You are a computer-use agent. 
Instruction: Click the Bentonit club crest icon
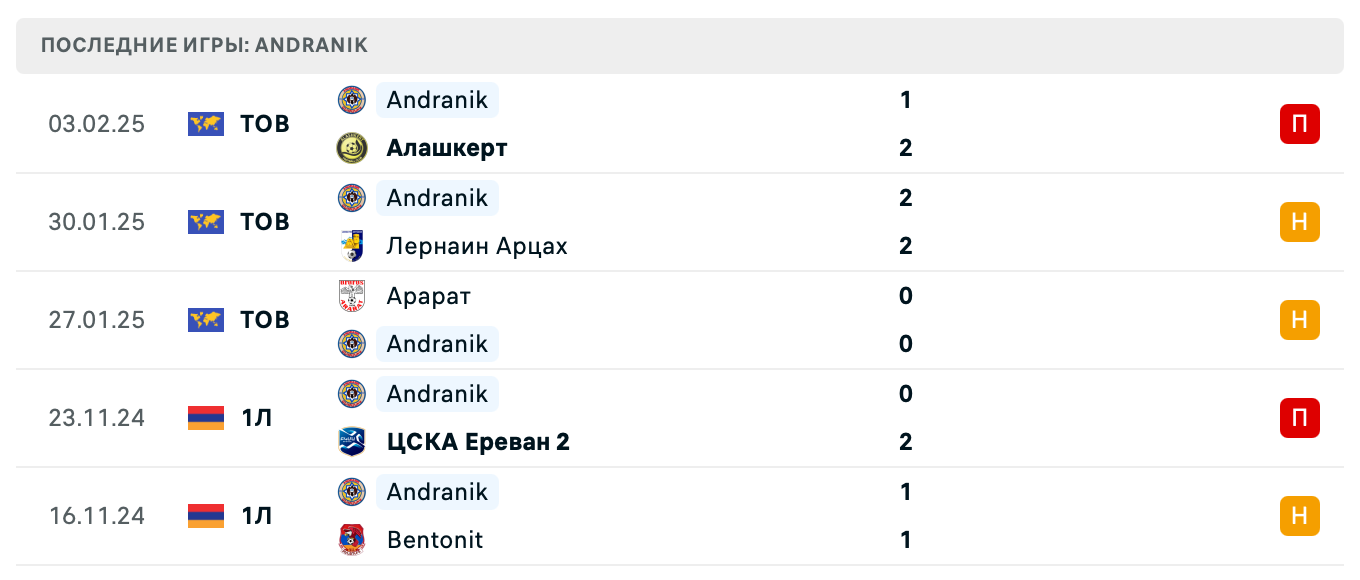352,540
